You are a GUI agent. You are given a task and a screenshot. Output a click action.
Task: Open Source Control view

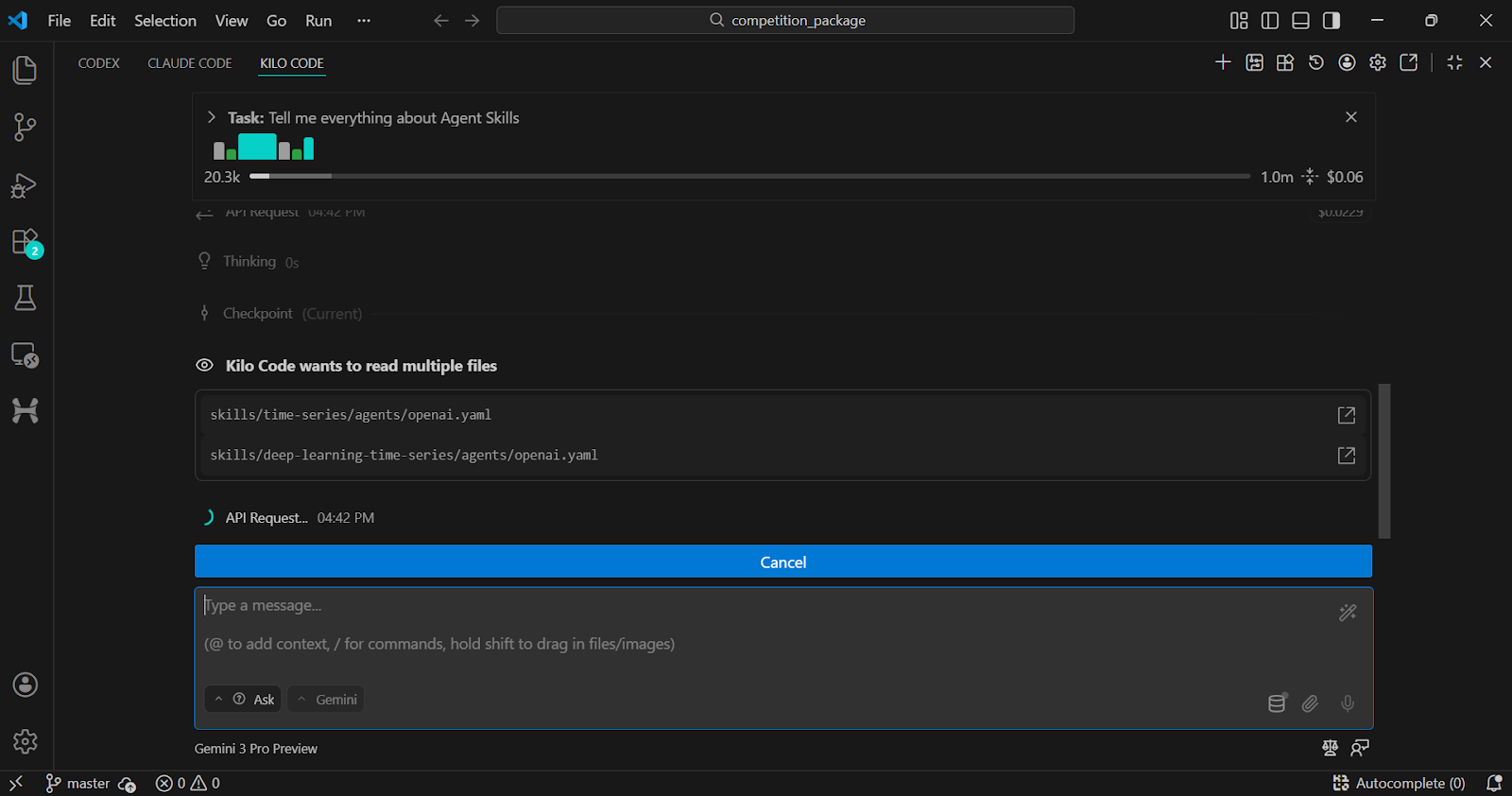click(x=26, y=127)
